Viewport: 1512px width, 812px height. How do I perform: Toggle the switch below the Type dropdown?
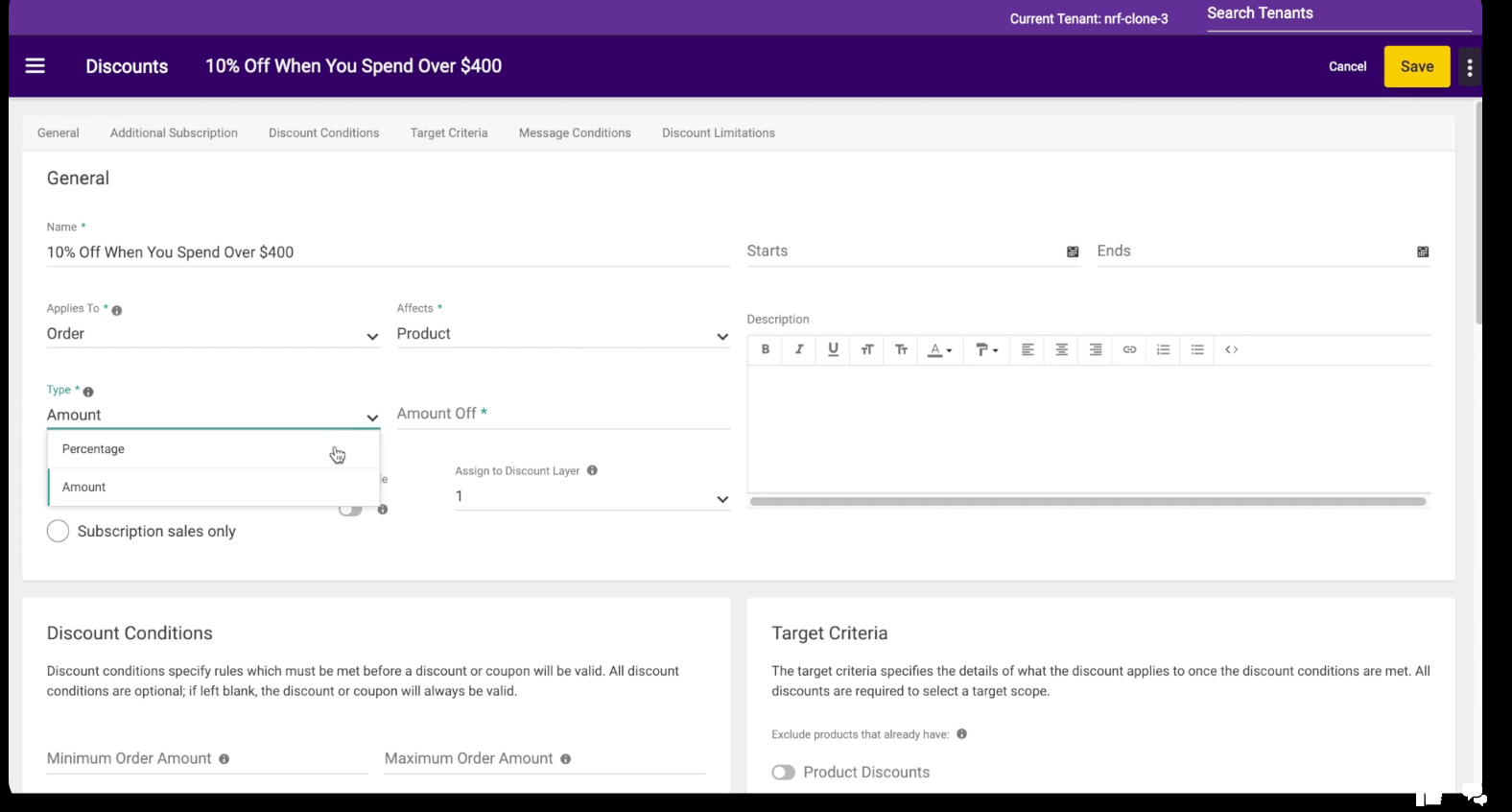pyautogui.click(x=351, y=510)
